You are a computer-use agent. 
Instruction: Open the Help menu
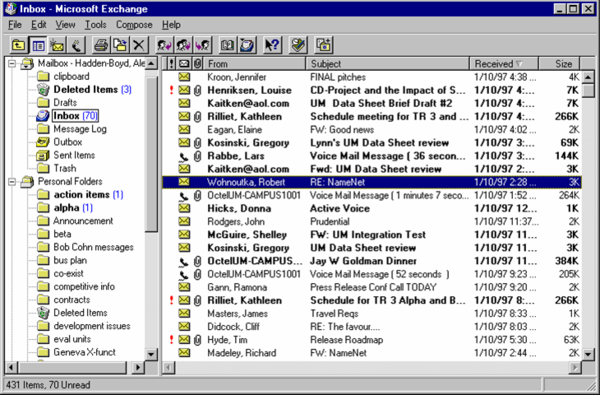171,25
